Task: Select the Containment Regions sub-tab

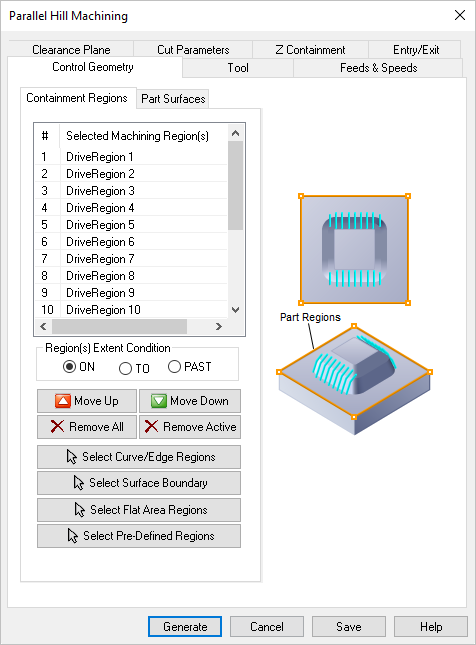Action: [77, 98]
